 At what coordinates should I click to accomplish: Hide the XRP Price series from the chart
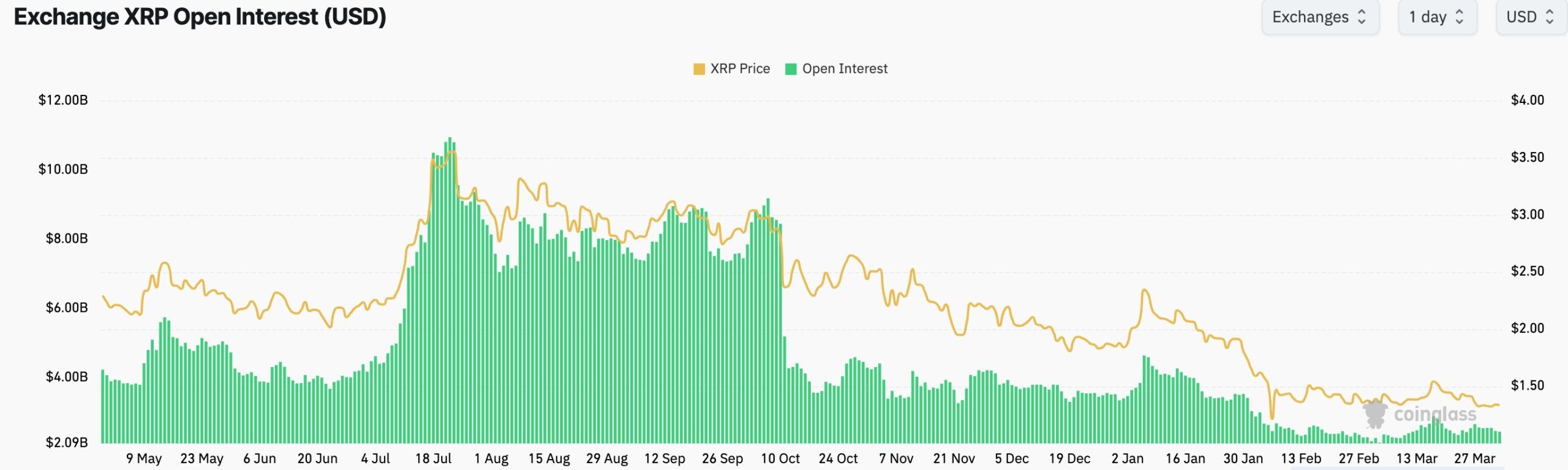pyautogui.click(x=733, y=69)
